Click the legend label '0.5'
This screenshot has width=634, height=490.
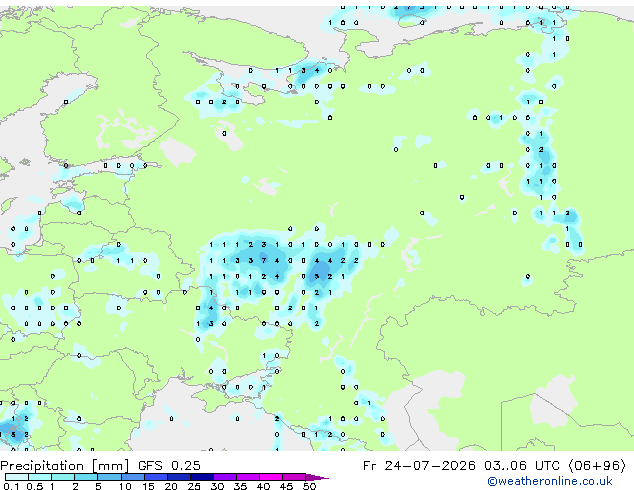pyautogui.click(x=35, y=486)
